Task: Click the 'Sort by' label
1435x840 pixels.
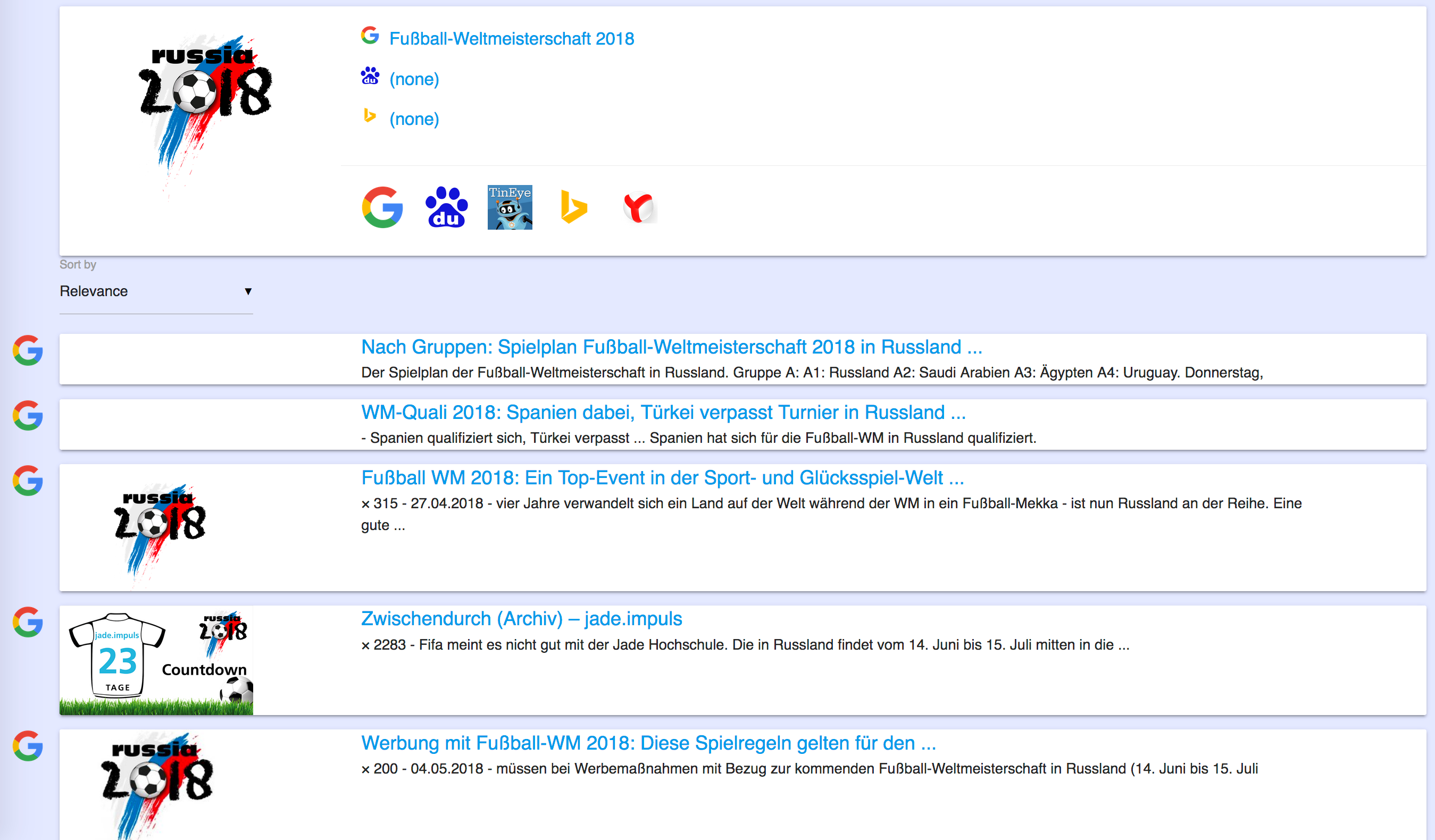Action: (78, 265)
